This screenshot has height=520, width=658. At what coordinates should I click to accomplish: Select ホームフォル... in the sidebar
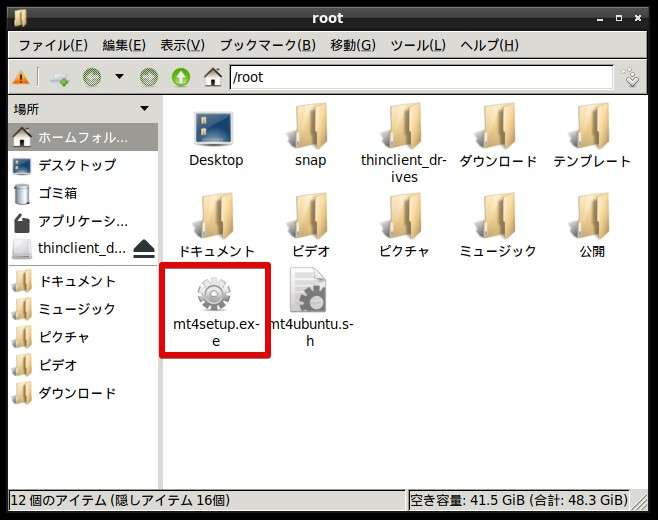point(83,137)
